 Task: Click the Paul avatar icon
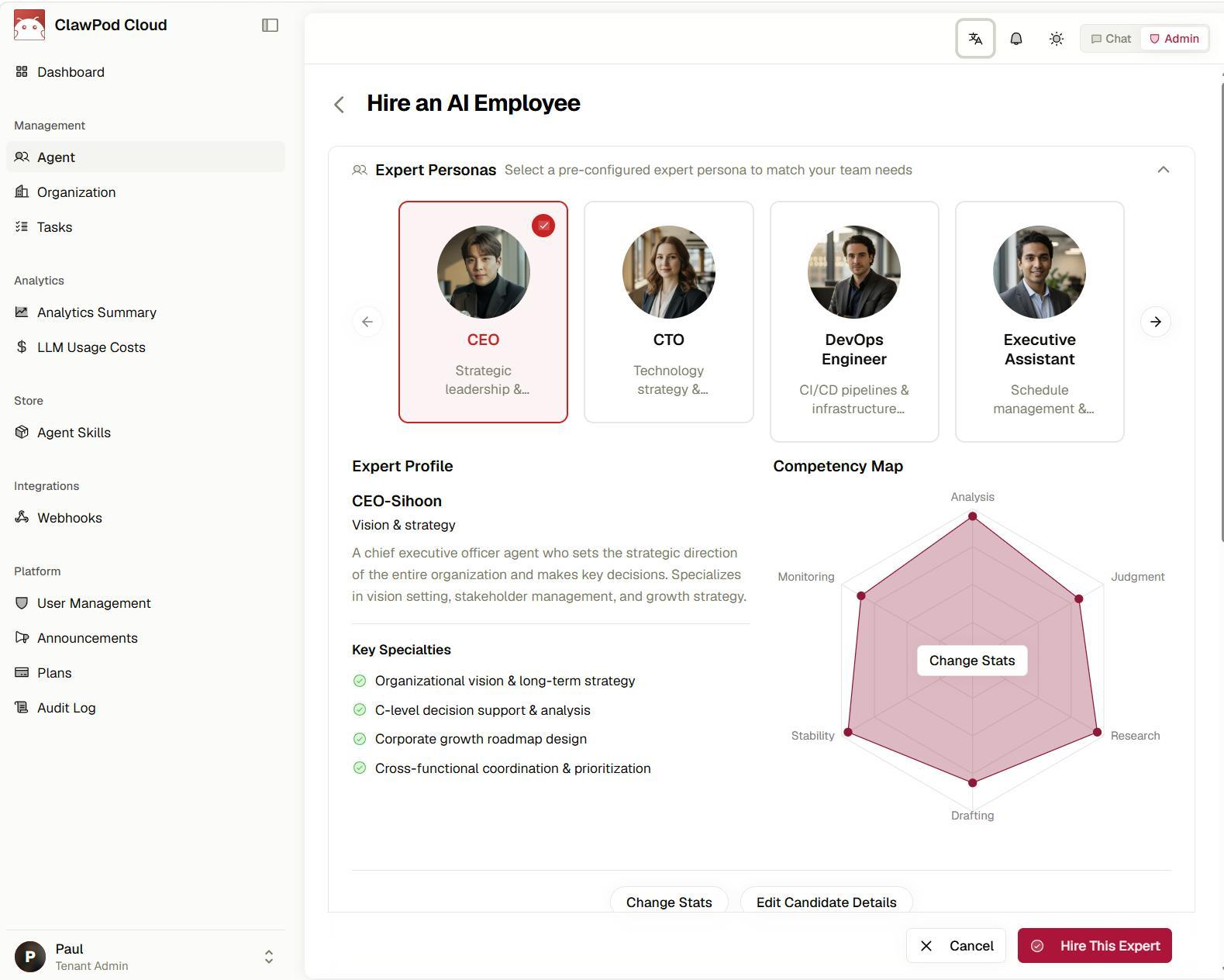pos(30,957)
